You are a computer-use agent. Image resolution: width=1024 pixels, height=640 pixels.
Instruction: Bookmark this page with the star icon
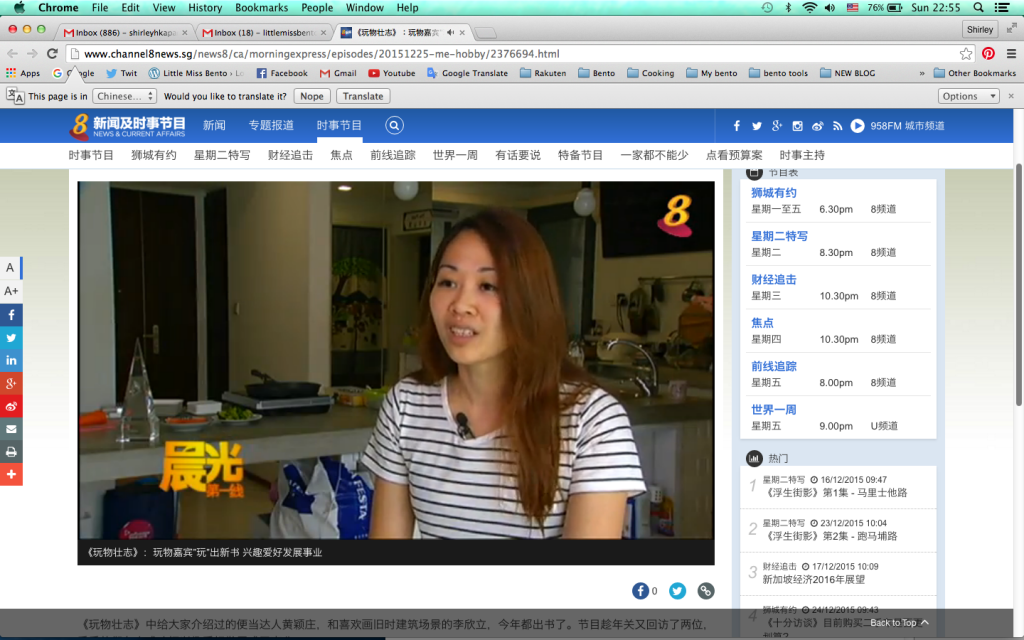965,54
